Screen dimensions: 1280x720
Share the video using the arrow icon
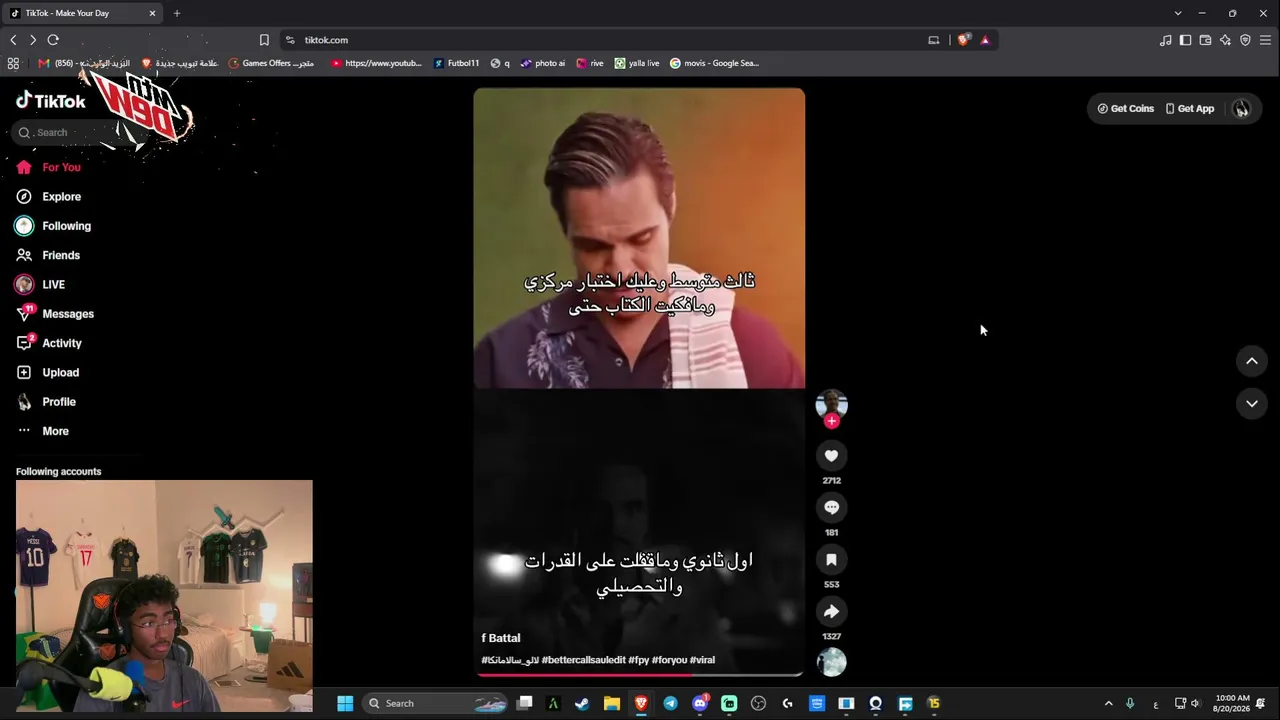tap(831, 612)
